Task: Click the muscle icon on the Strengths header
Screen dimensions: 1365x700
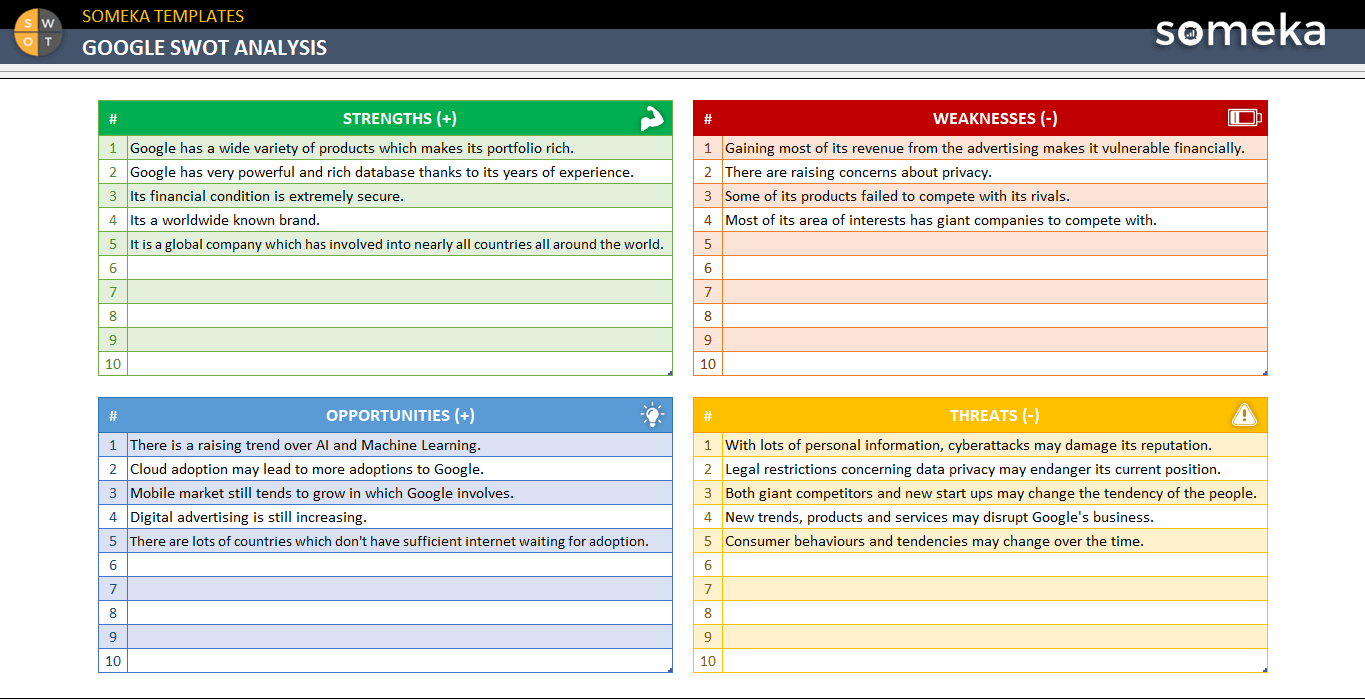Action: (652, 117)
